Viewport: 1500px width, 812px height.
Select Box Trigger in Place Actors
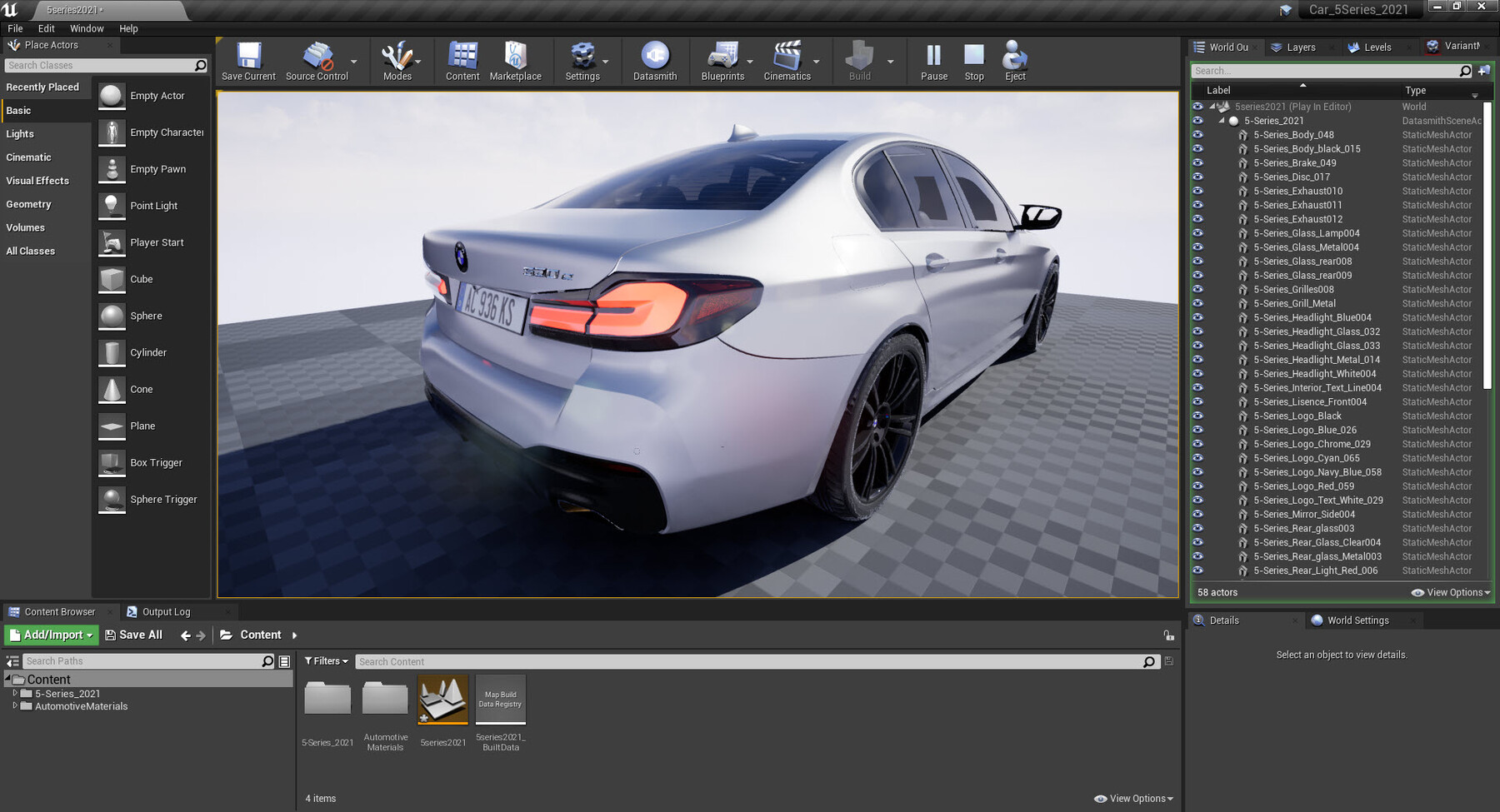[x=151, y=462]
